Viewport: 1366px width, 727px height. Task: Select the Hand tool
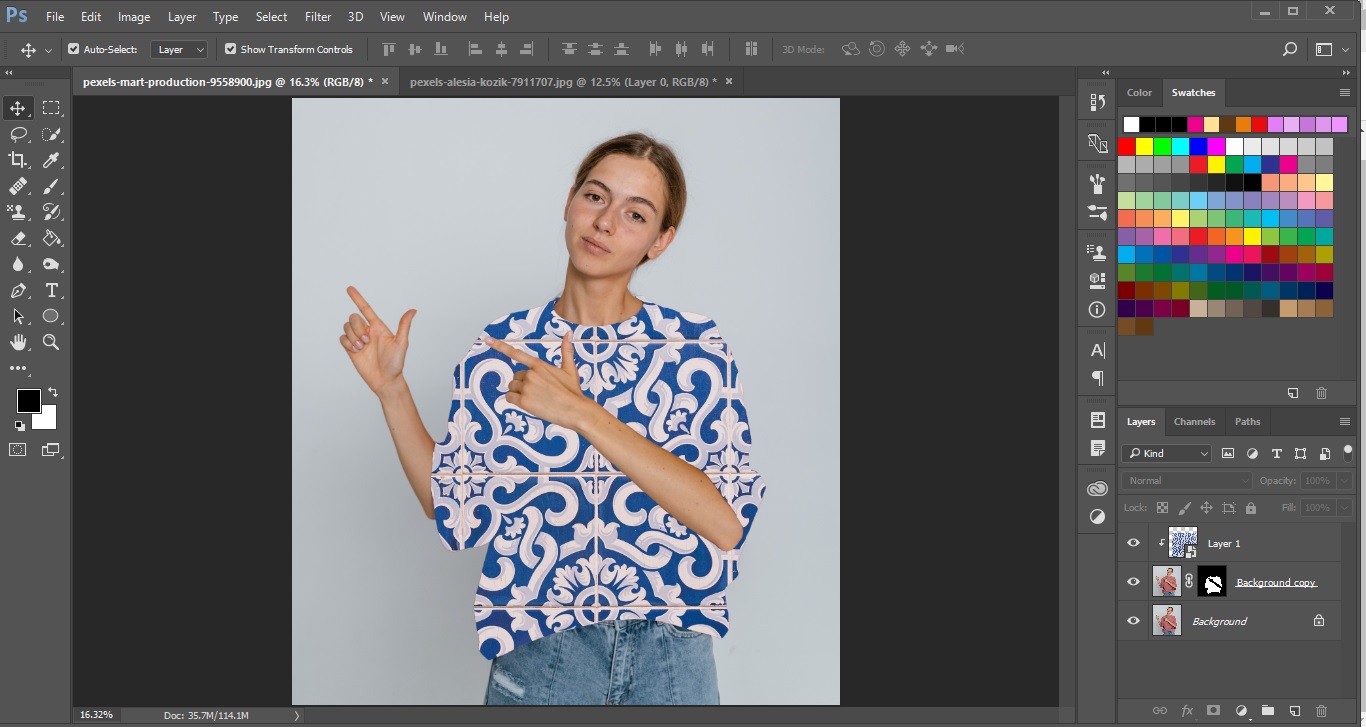click(18, 342)
